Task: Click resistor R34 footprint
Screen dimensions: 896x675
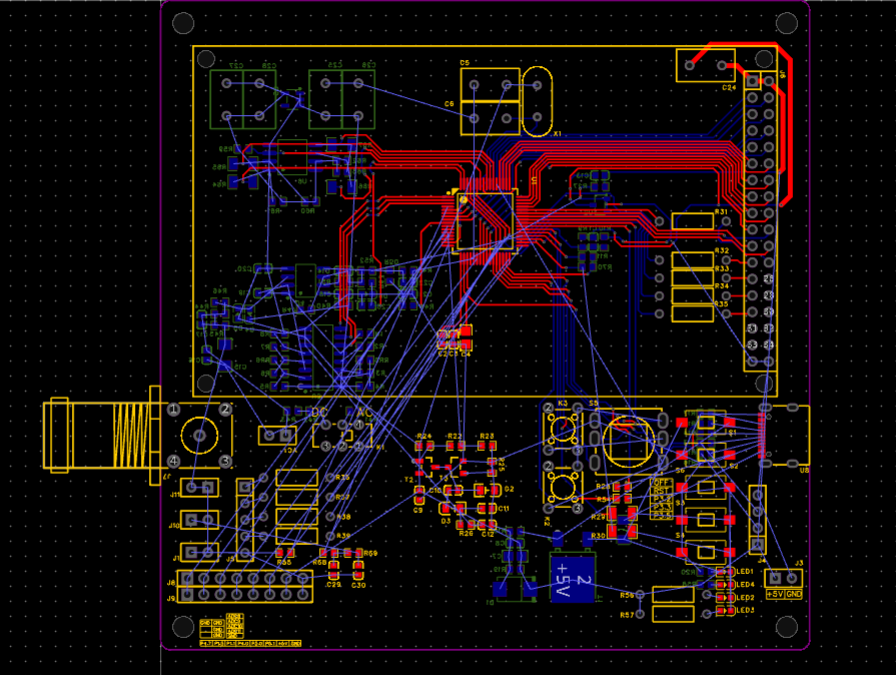Action: pyautogui.click(x=693, y=295)
